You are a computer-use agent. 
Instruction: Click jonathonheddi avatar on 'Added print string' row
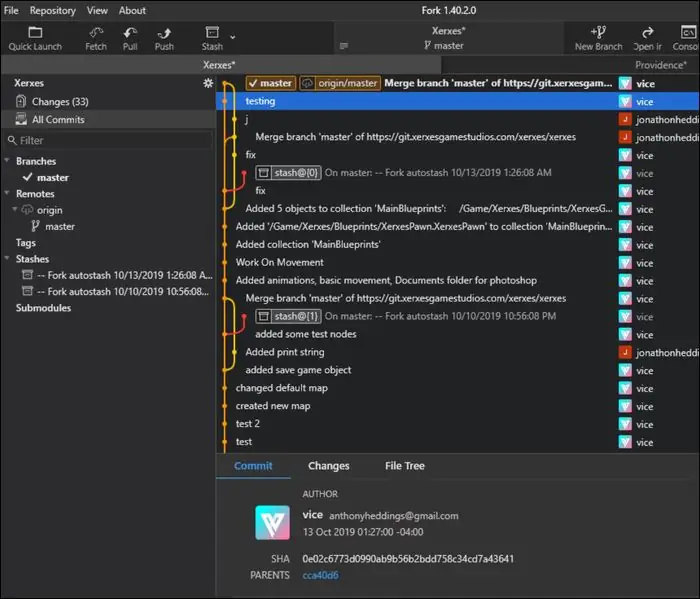[625, 352]
